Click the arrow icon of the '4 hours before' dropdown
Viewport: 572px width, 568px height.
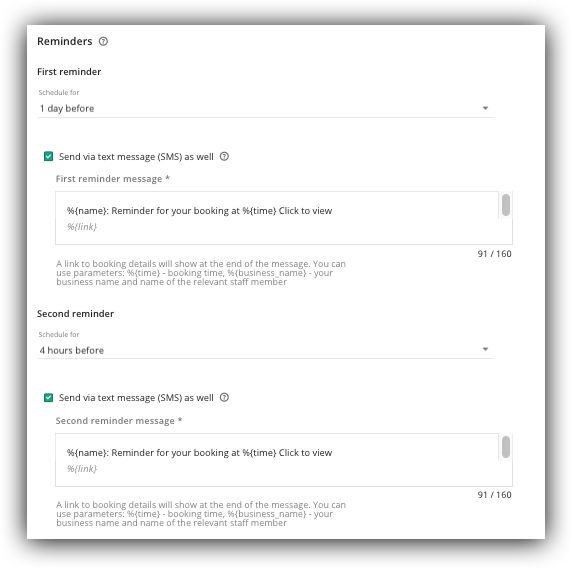[x=485, y=349]
